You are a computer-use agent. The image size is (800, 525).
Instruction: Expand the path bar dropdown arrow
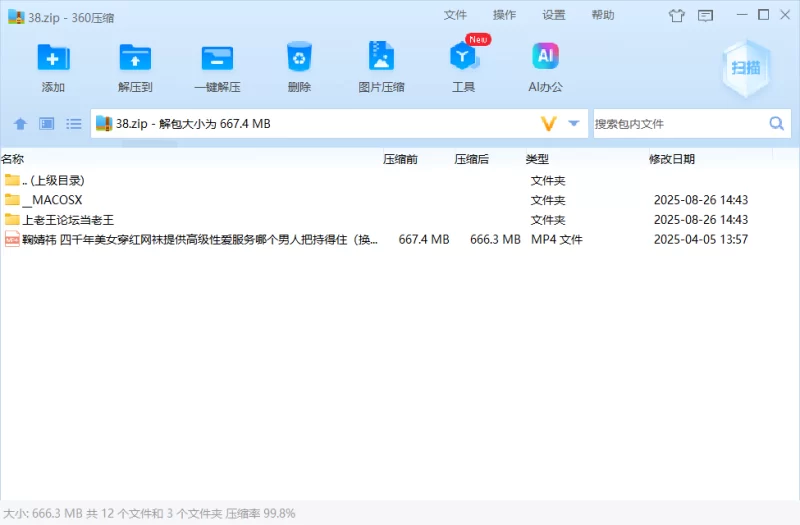(574, 123)
